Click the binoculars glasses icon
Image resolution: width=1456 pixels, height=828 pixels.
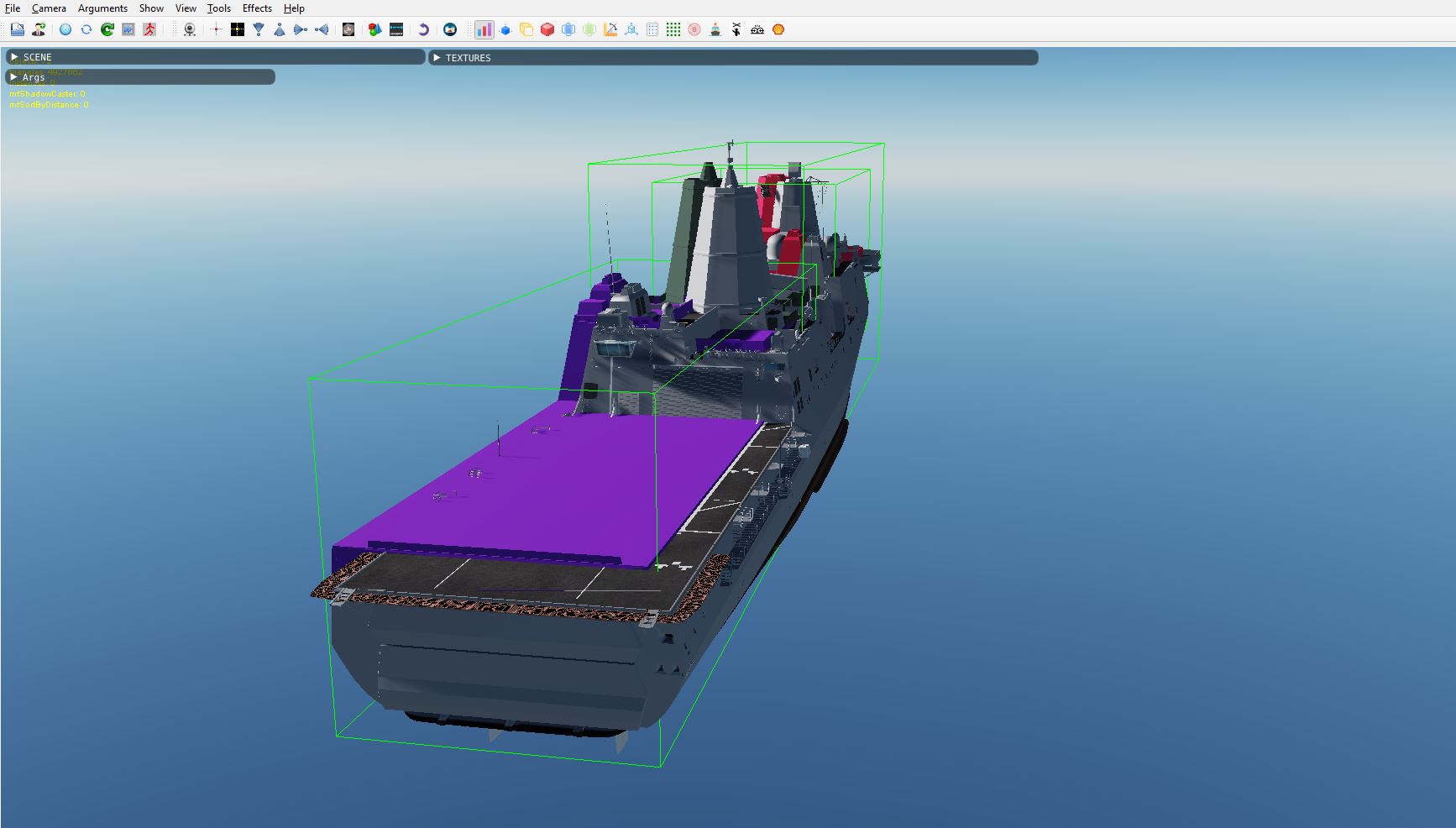[757, 29]
